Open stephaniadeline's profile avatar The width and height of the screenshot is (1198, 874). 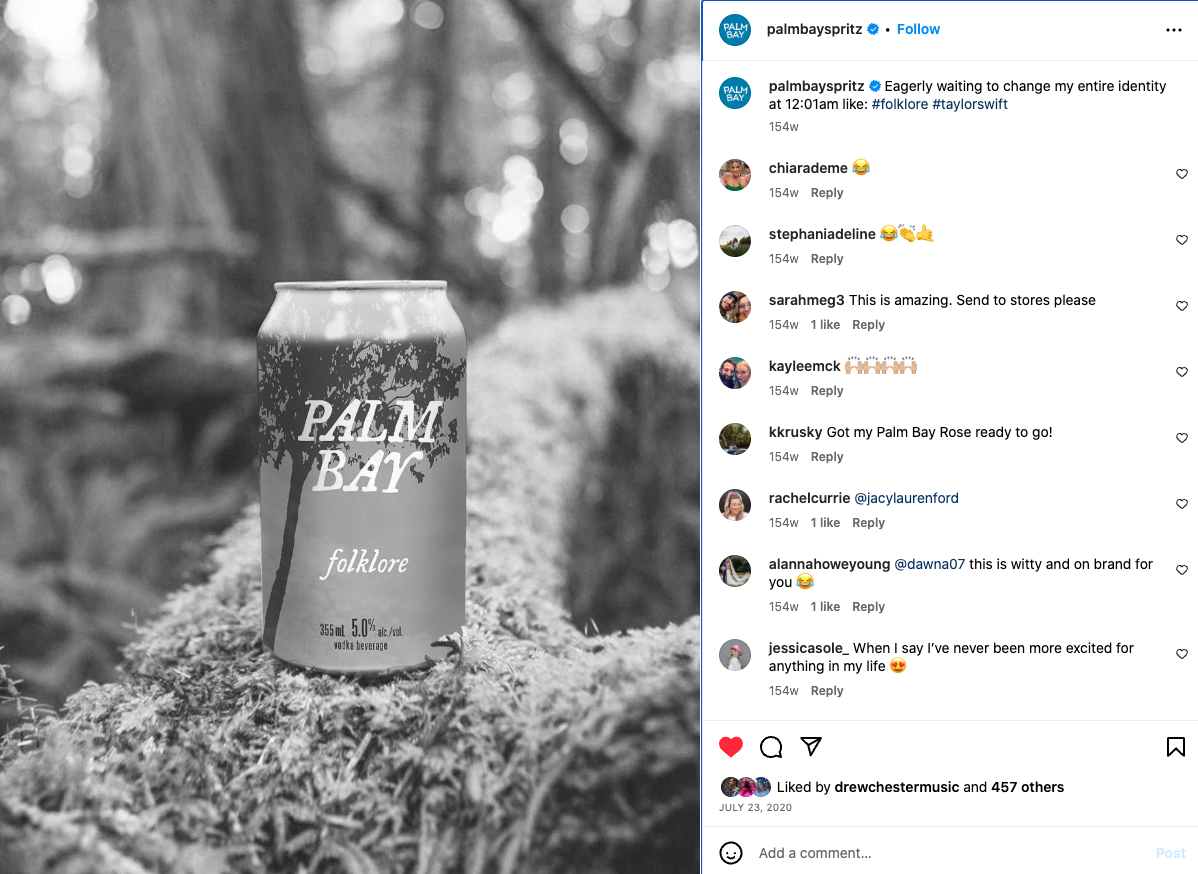pos(735,241)
